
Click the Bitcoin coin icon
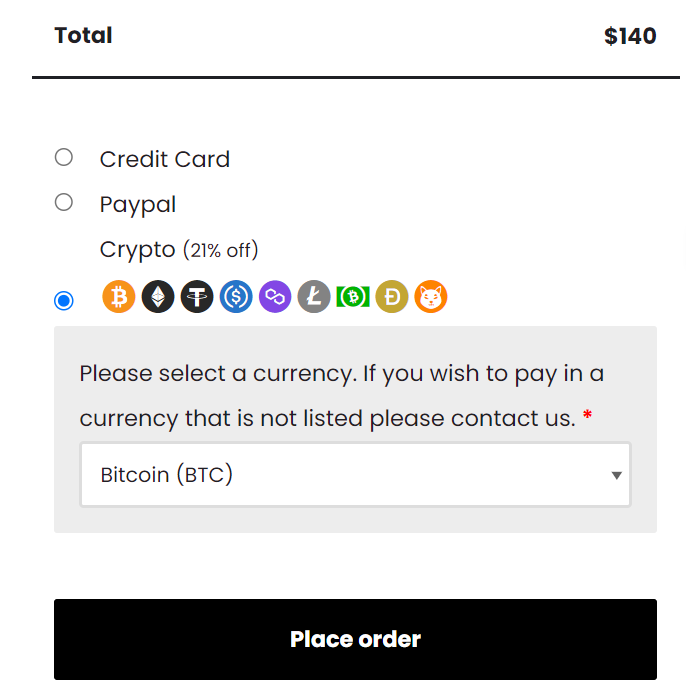119,297
